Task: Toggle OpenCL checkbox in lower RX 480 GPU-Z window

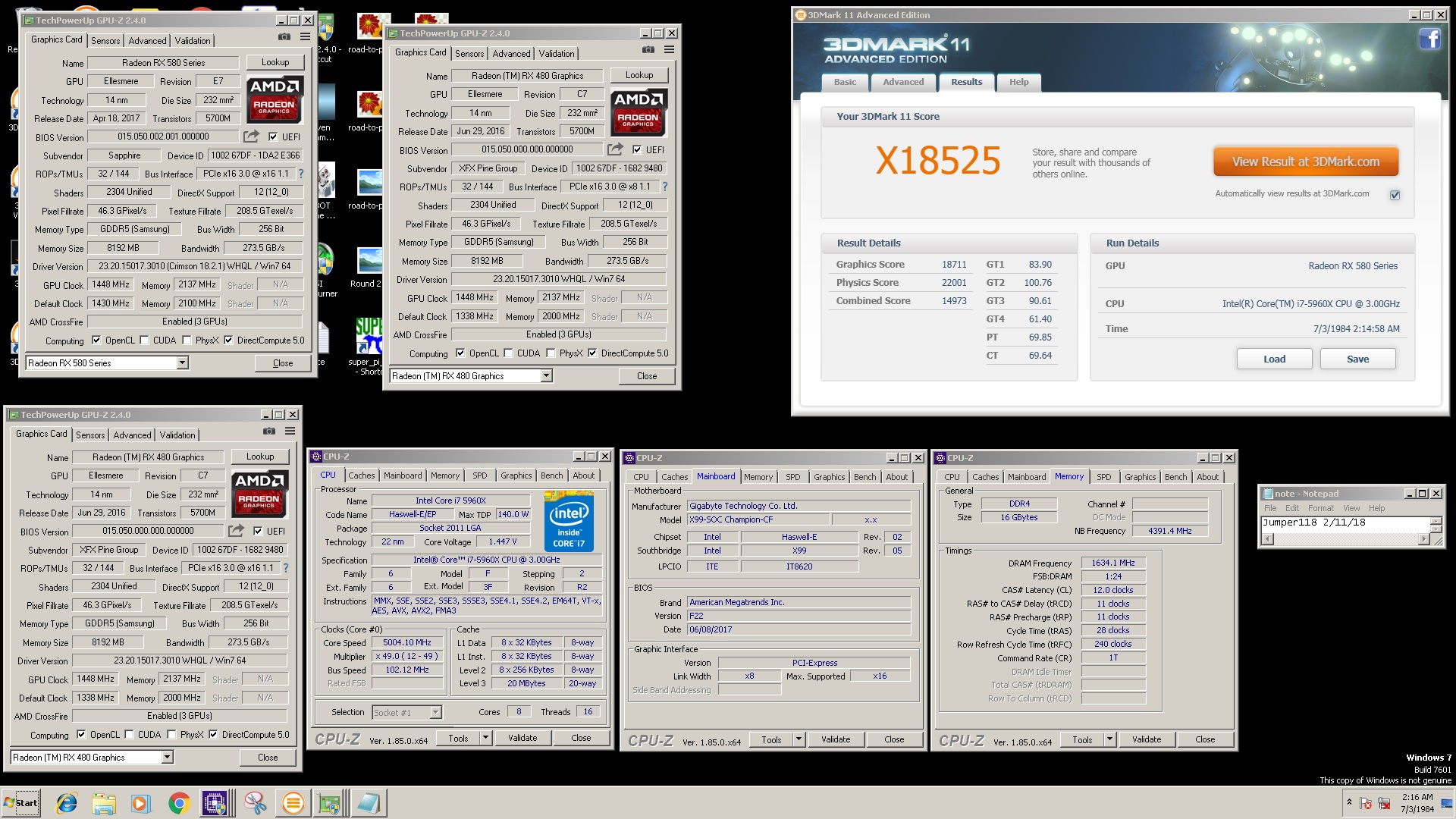Action: click(81, 735)
